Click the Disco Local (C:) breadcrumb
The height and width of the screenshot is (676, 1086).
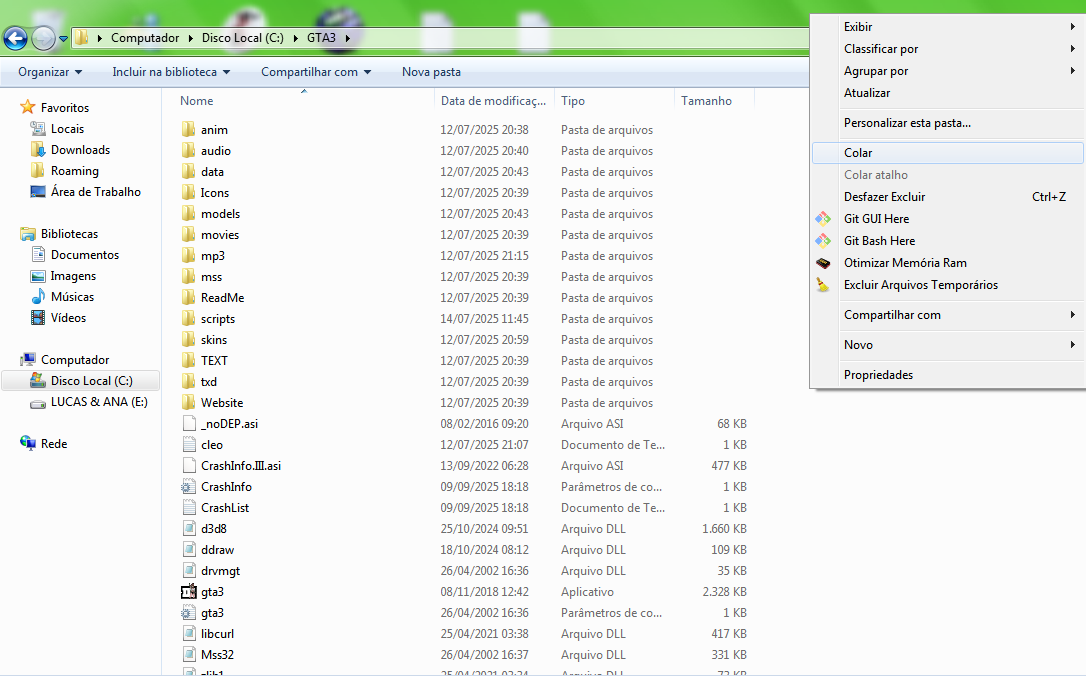(x=242, y=38)
